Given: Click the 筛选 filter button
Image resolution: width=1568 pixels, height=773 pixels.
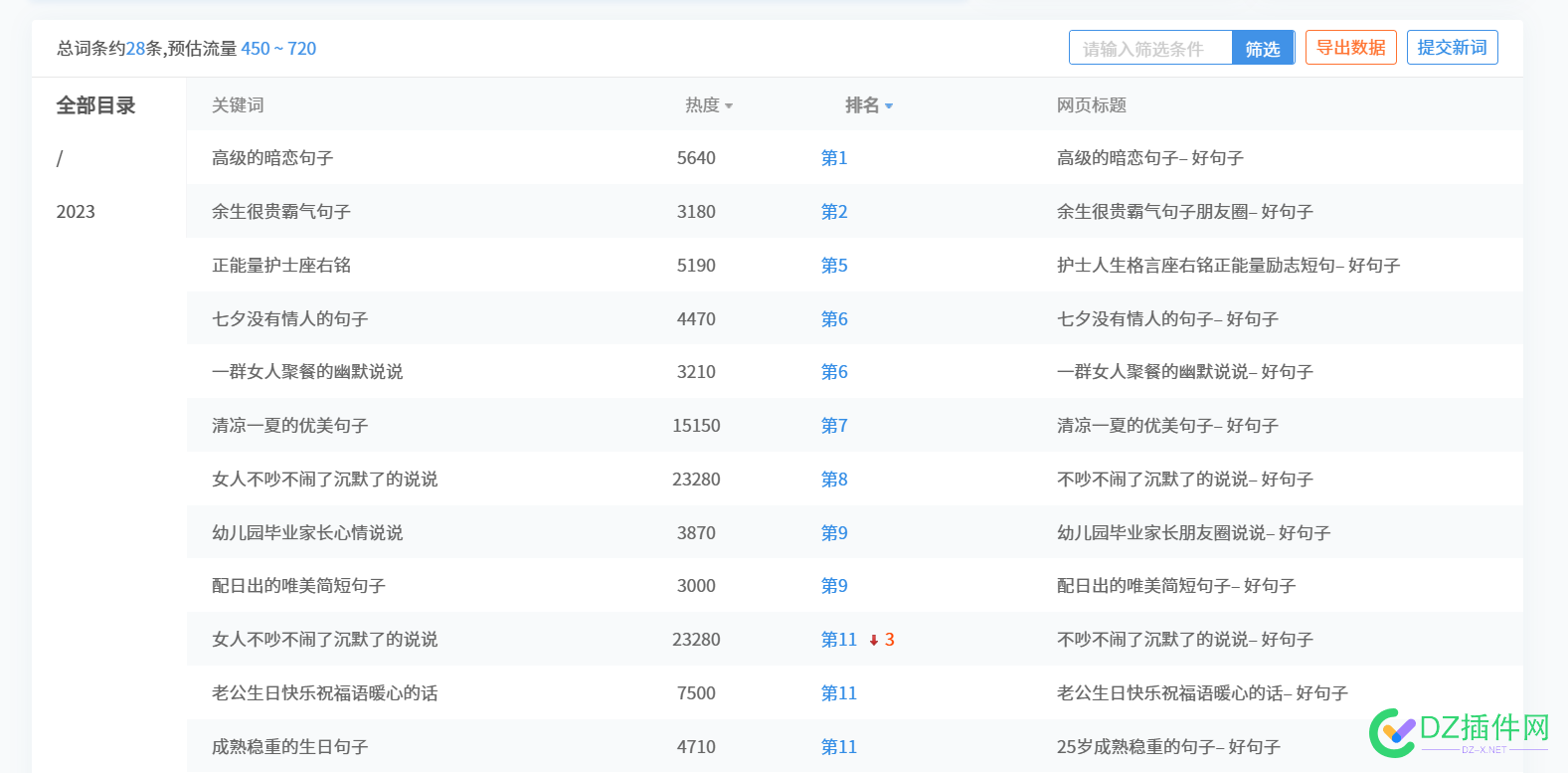Looking at the screenshot, I should click(1263, 48).
